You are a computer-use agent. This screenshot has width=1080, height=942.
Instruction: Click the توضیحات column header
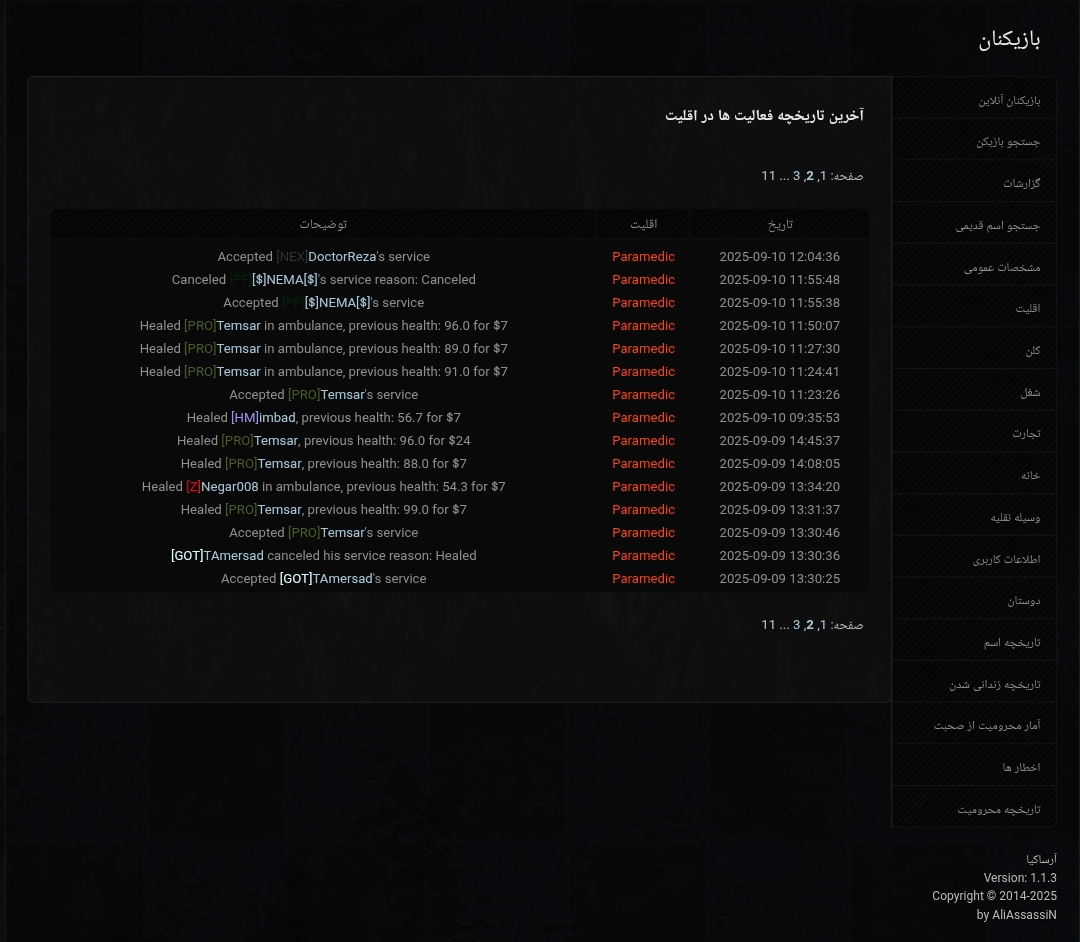pyautogui.click(x=323, y=224)
